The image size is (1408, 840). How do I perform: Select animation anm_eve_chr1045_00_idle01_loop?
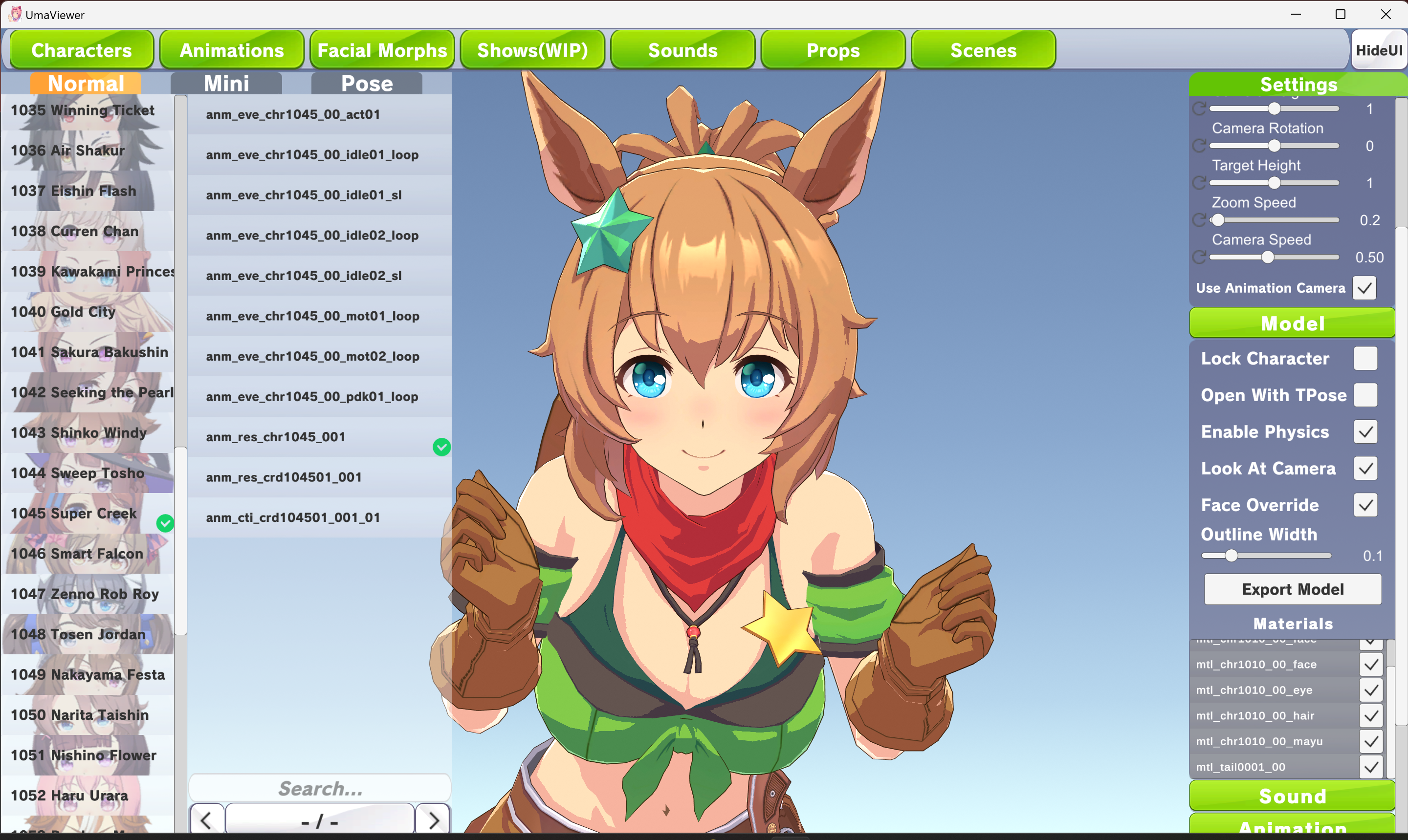pyautogui.click(x=319, y=154)
